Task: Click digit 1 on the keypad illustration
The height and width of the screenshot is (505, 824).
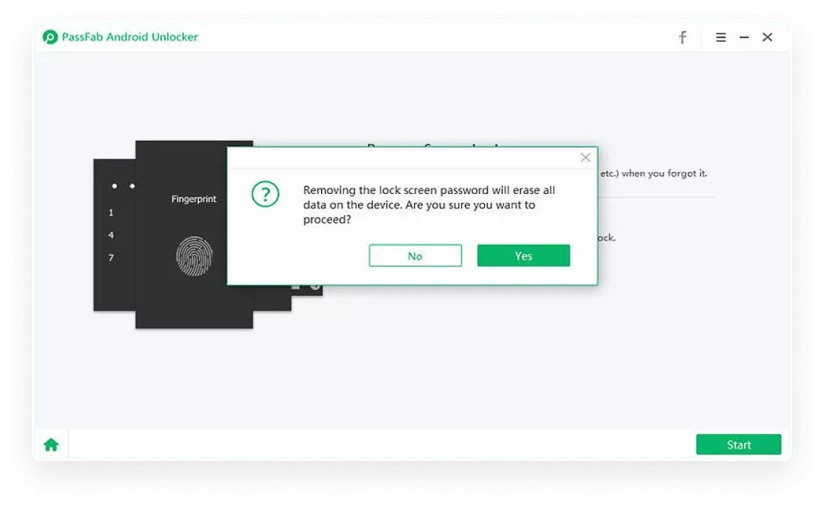Action: pos(111,212)
